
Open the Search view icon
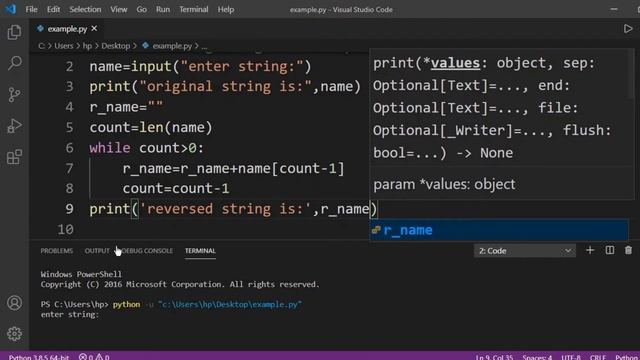[14, 63]
